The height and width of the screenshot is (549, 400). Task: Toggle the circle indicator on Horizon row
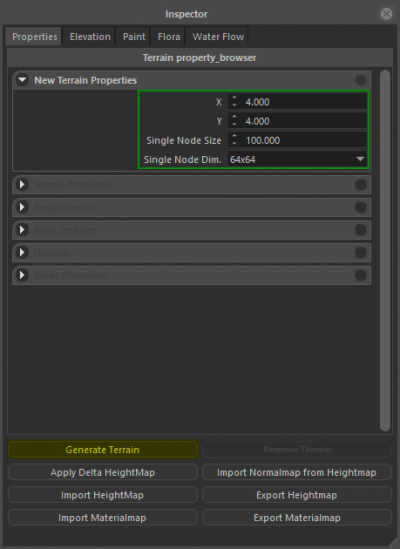coord(360,252)
